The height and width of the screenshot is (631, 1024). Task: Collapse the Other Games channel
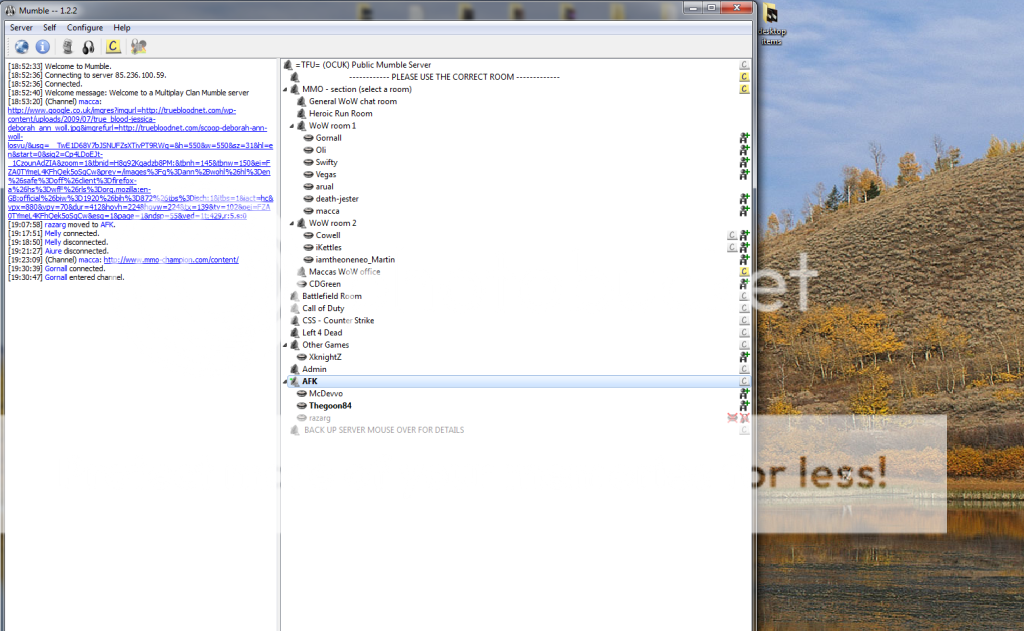[285, 345]
